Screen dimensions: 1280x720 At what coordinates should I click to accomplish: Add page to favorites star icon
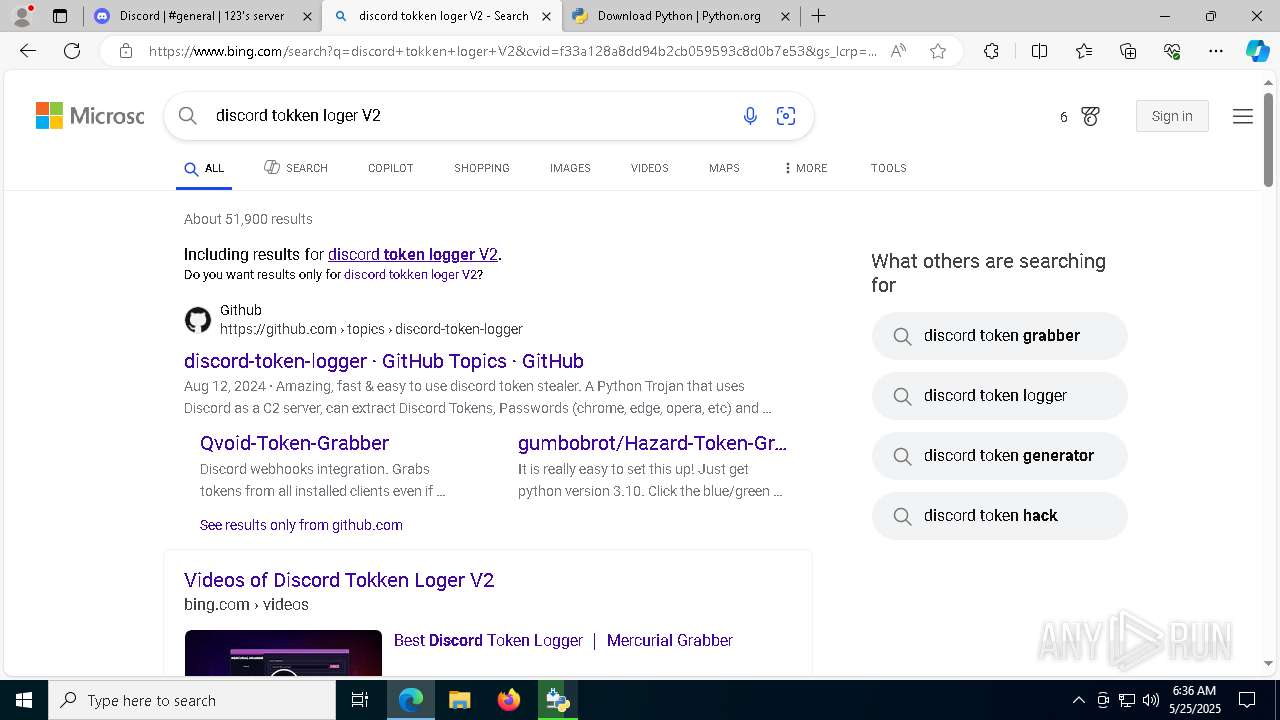click(x=938, y=51)
